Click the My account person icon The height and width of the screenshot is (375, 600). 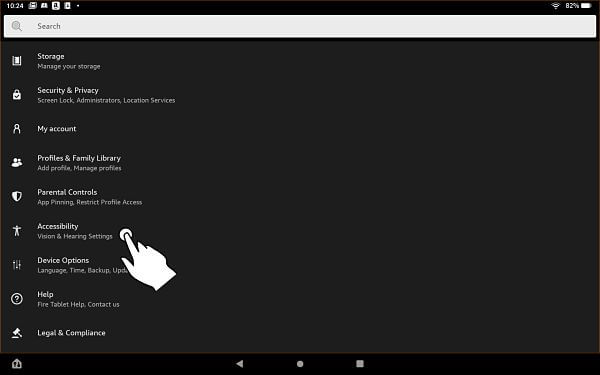click(x=17, y=129)
